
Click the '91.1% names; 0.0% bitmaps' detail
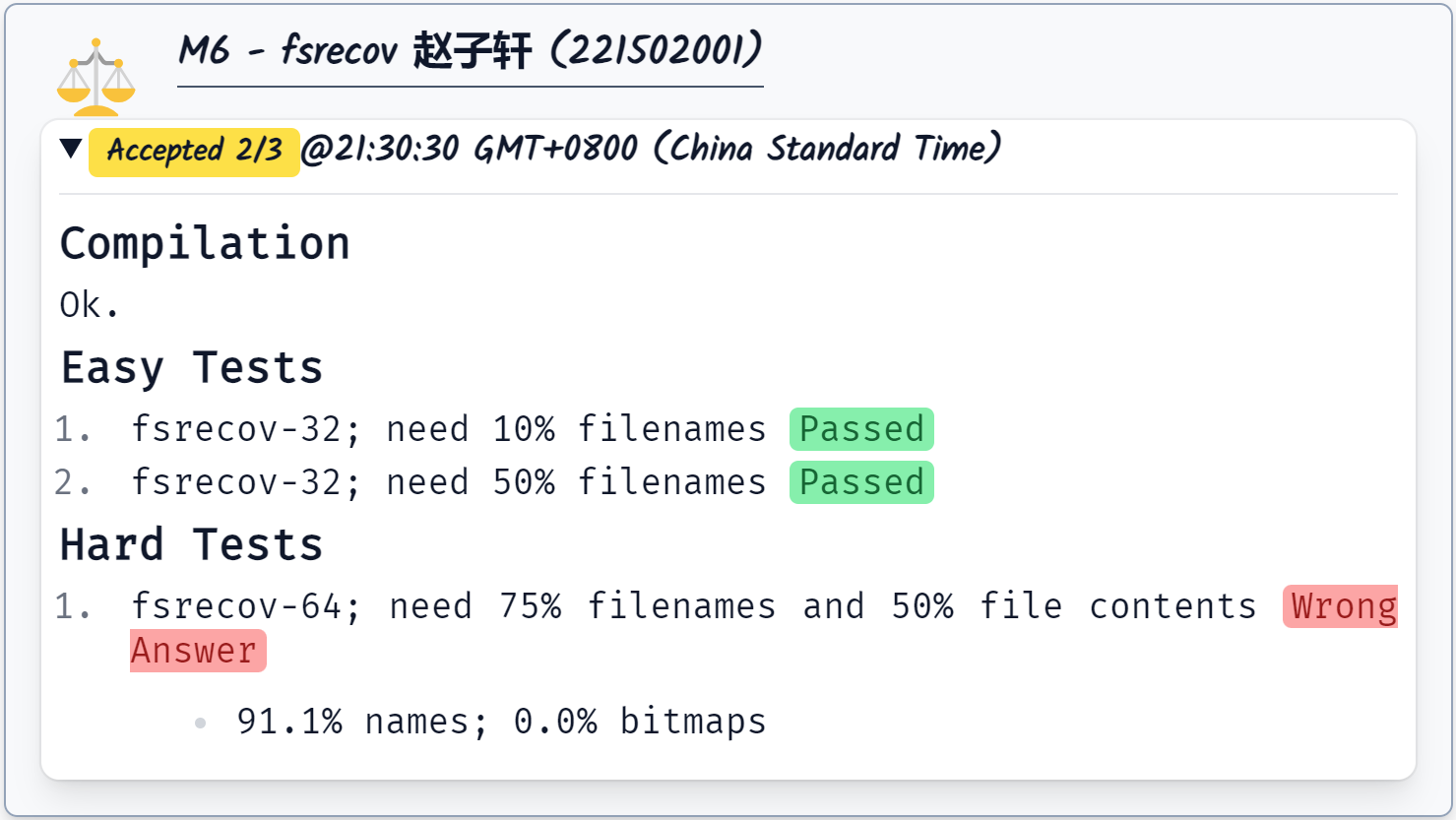coord(501,722)
